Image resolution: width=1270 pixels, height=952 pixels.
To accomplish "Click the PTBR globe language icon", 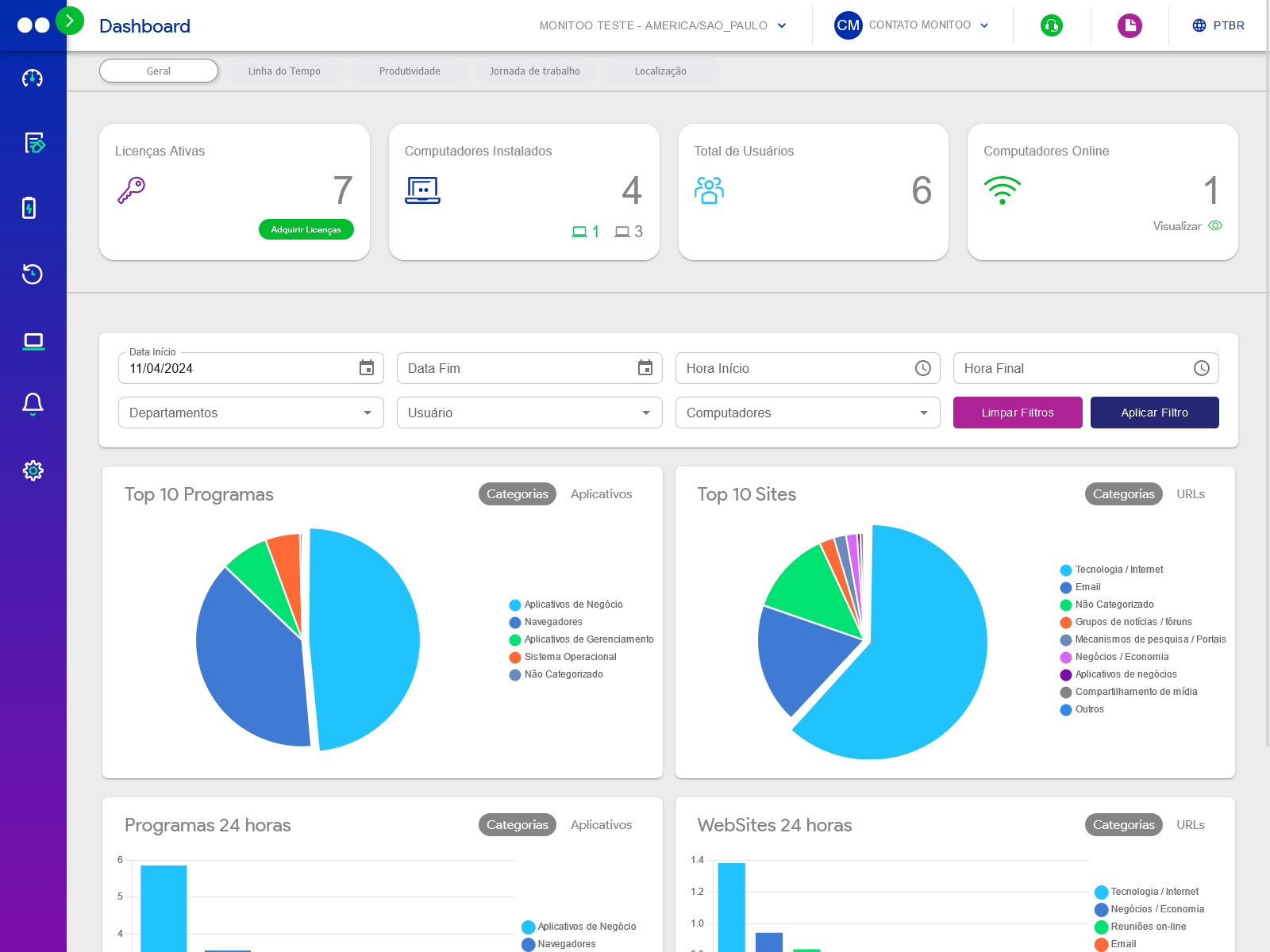I will coord(1199,25).
